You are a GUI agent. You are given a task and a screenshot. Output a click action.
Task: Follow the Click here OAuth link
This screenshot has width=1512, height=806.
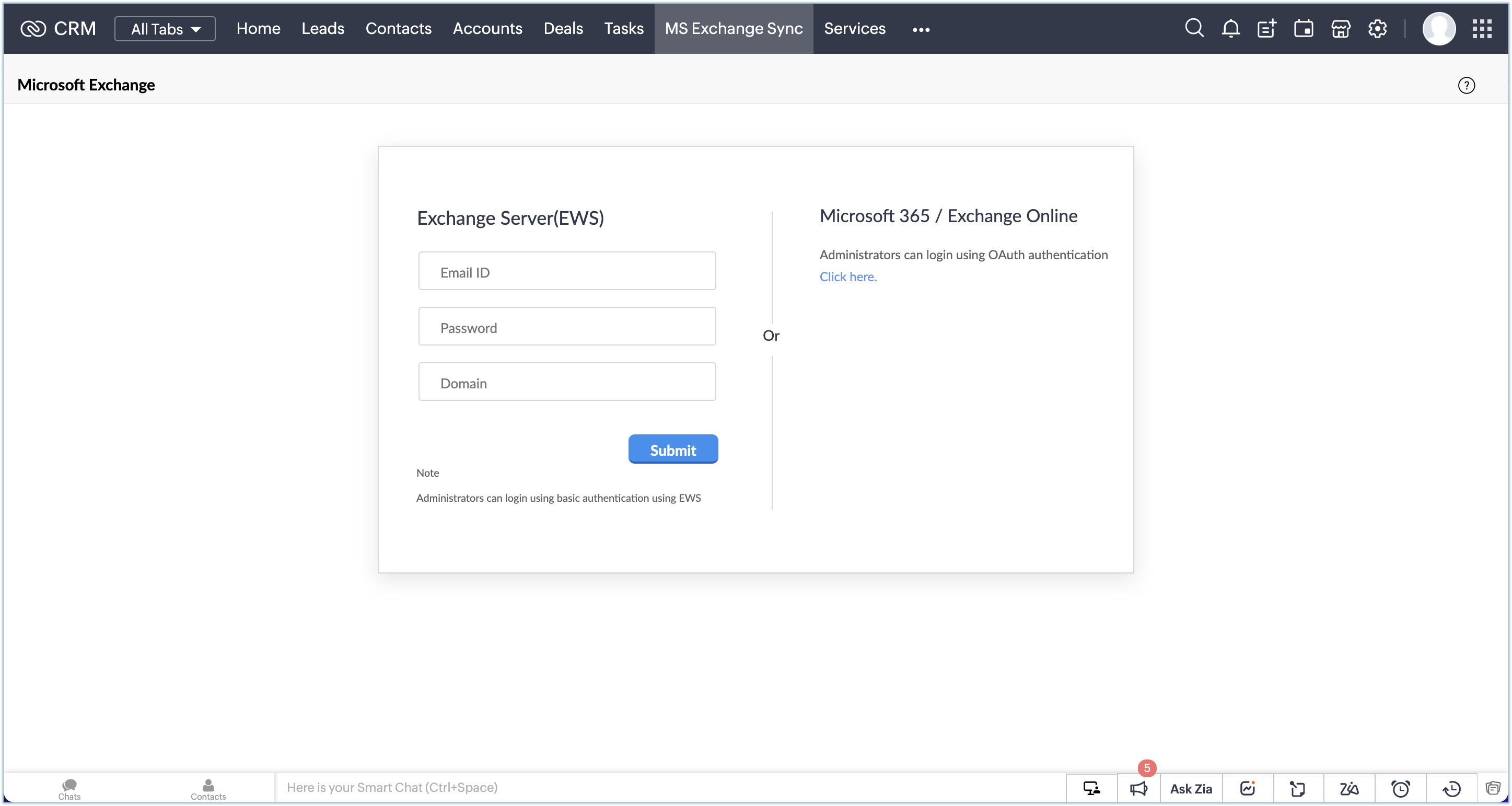(x=847, y=277)
